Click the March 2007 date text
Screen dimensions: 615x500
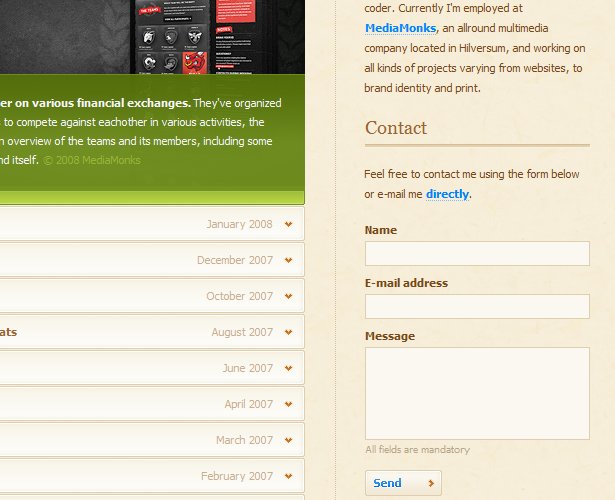(244, 440)
